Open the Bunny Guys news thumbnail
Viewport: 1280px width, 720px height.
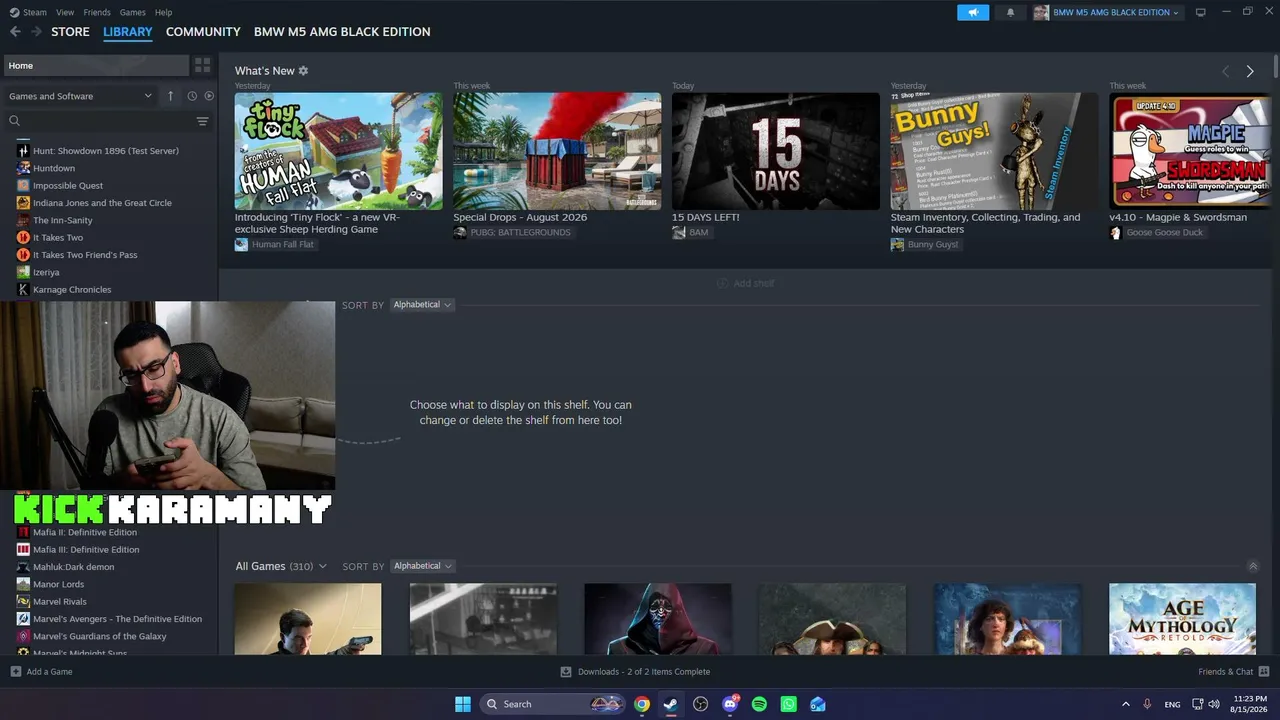pos(995,151)
